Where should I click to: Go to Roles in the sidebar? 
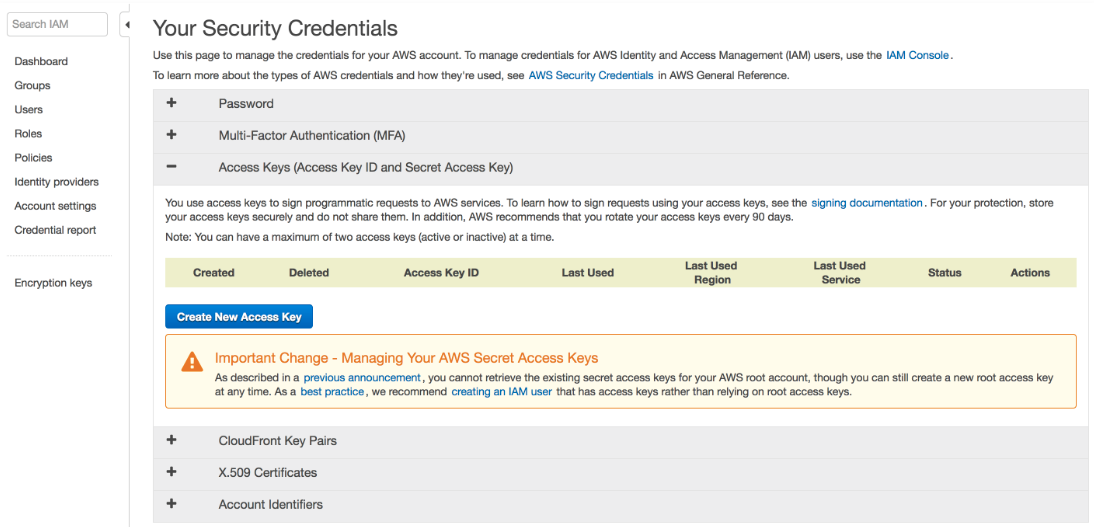click(29, 134)
